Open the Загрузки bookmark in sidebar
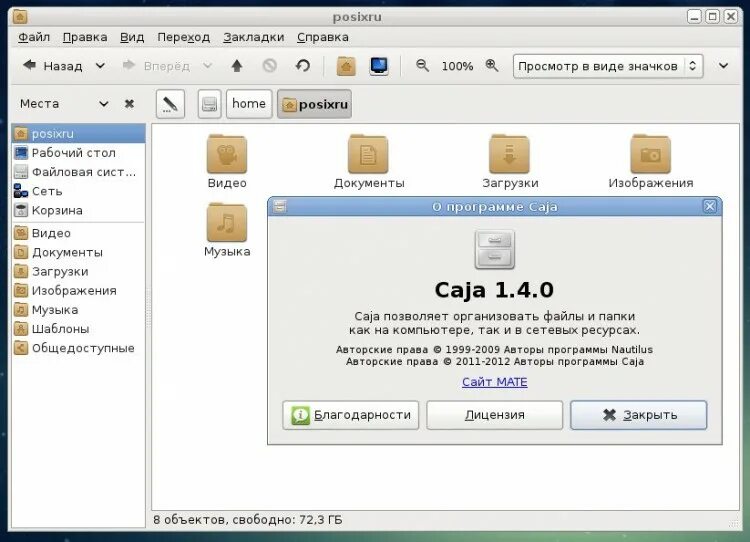Image resolution: width=750 pixels, height=542 pixels. click(x=78, y=271)
